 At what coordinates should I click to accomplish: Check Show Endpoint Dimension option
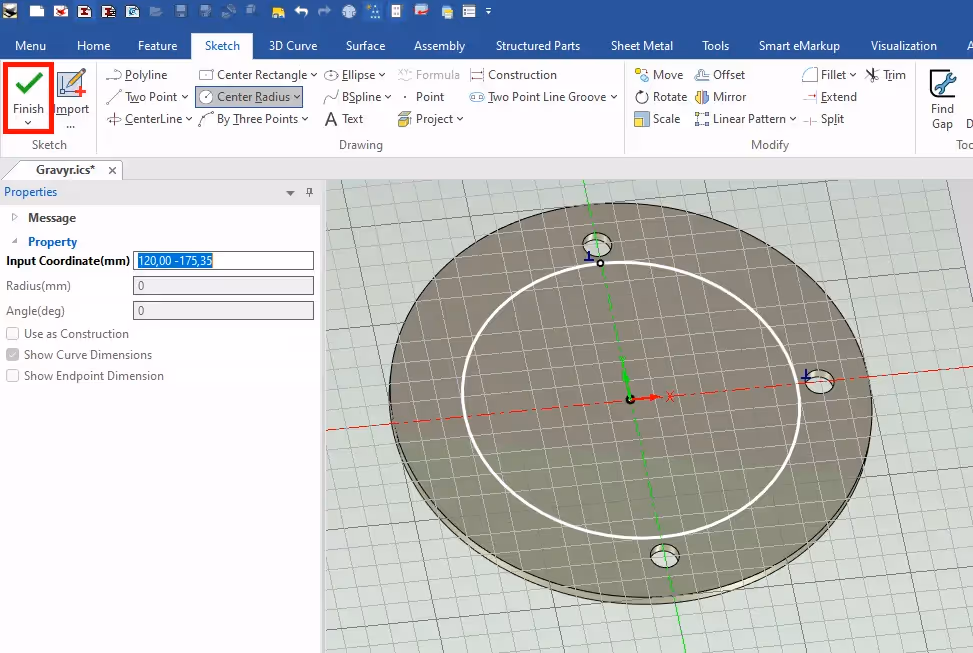coord(13,376)
